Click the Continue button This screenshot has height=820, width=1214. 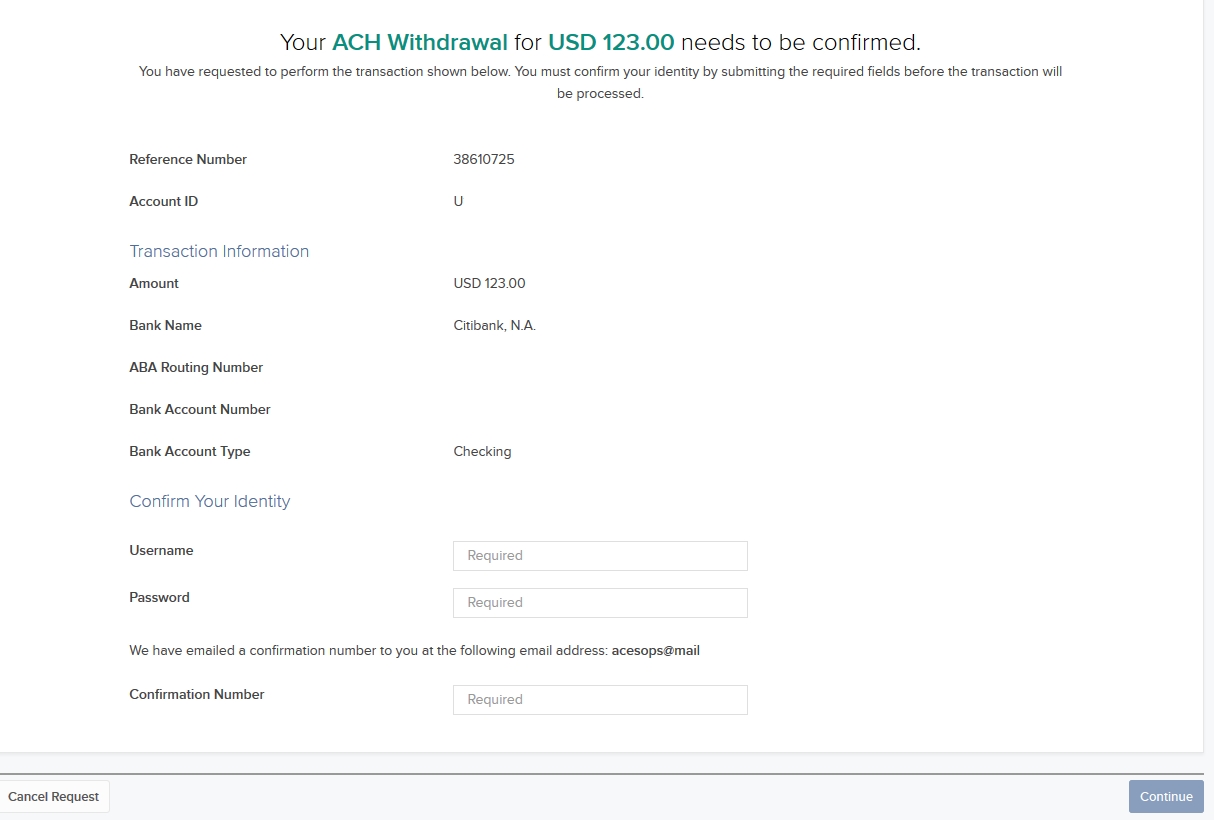(x=1166, y=797)
